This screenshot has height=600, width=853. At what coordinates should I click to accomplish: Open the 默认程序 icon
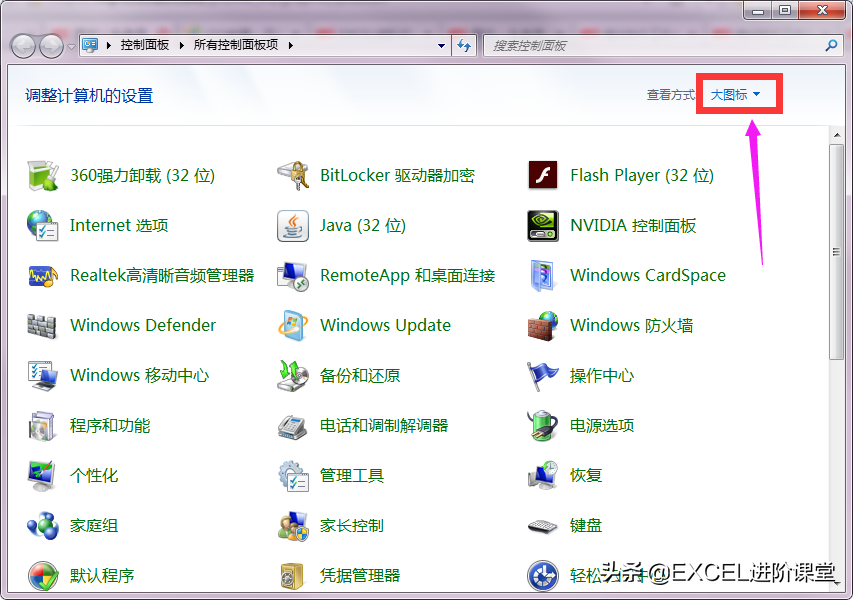[42, 576]
